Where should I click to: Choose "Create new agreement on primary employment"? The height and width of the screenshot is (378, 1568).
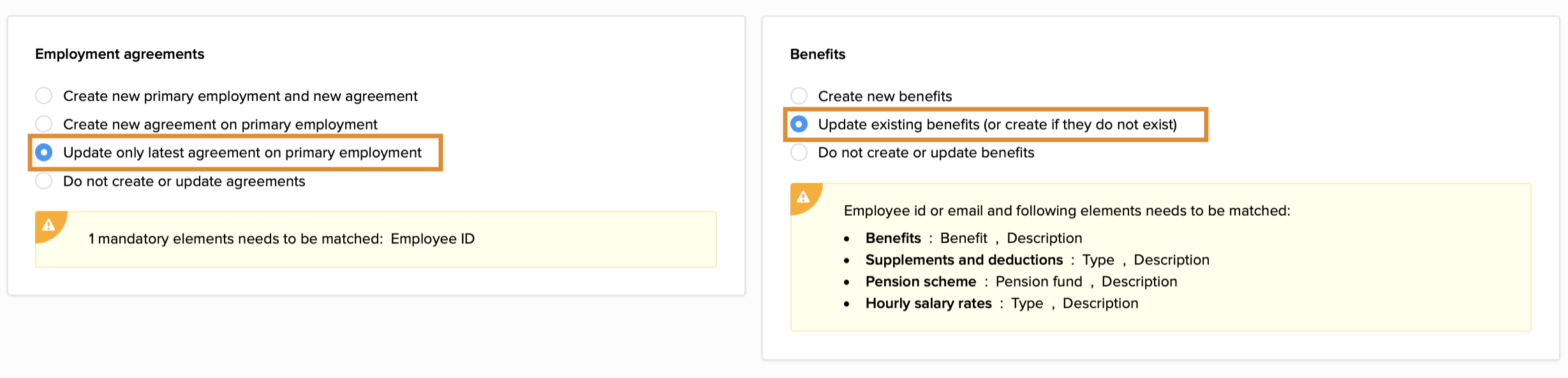point(44,124)
